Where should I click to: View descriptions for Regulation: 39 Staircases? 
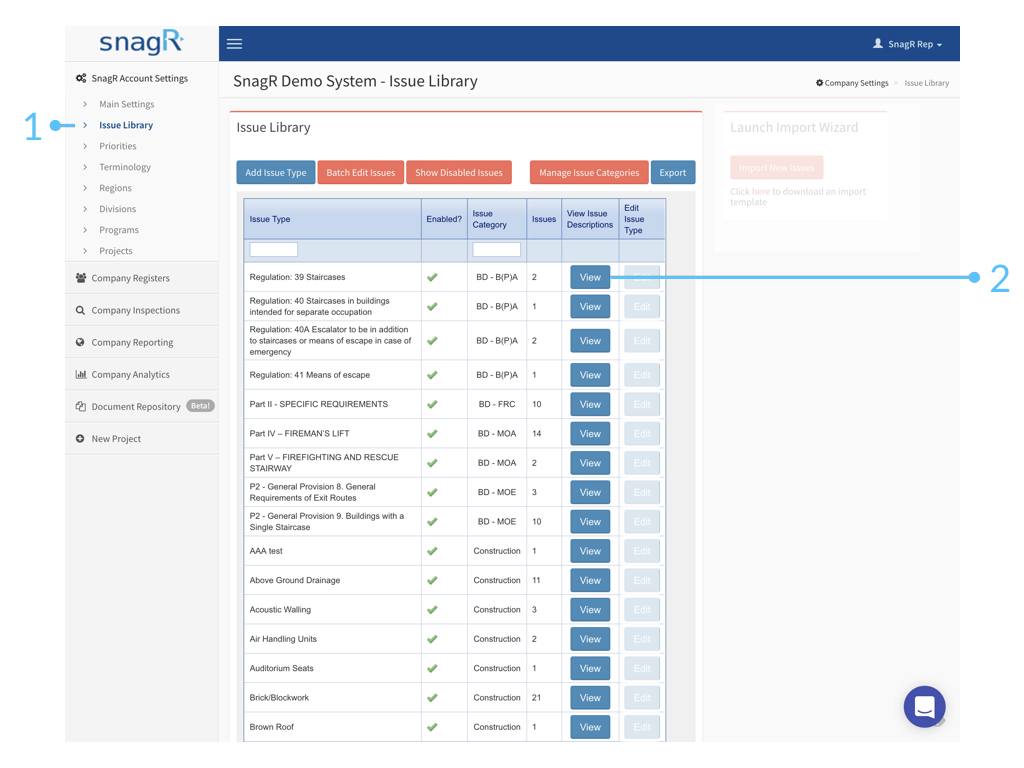point(590,277)
